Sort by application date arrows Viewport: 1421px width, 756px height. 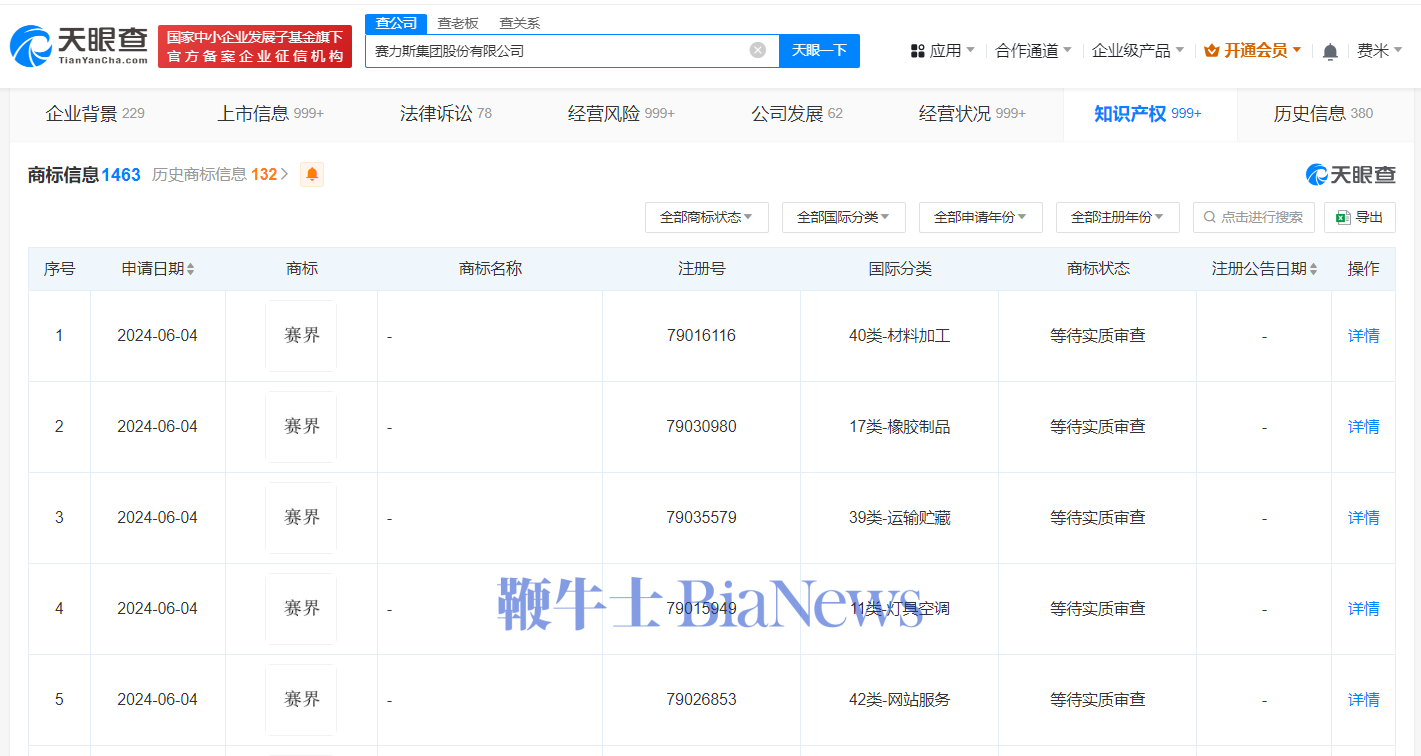190,269
